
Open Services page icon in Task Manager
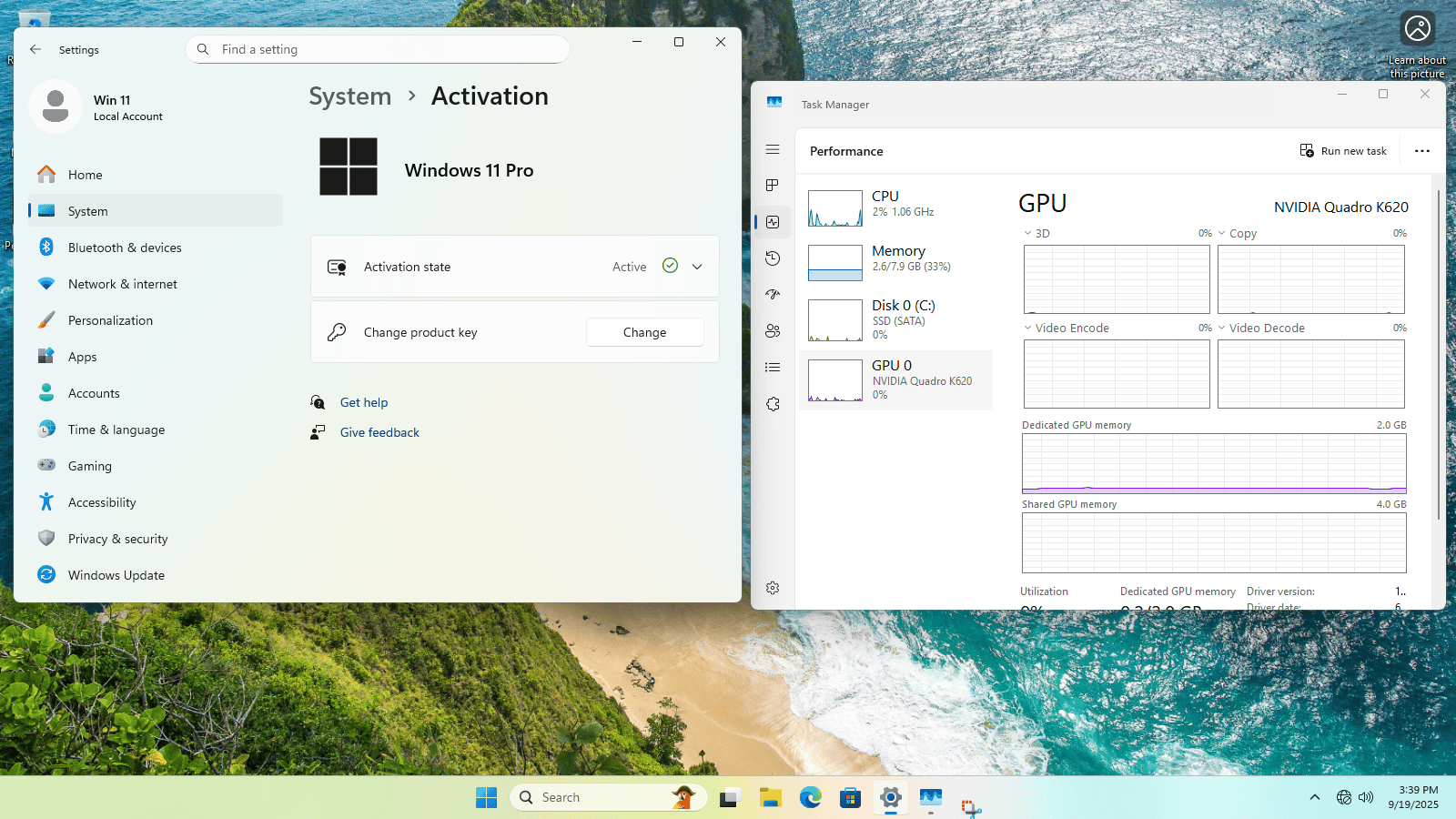pyautogui.click(x=773, y=404)
